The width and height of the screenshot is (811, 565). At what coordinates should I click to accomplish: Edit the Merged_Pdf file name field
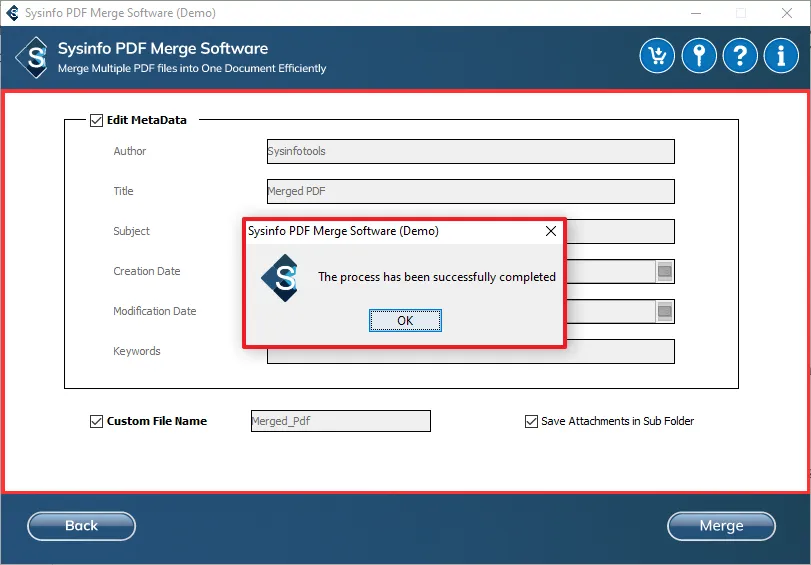click(x=341, y=421)
